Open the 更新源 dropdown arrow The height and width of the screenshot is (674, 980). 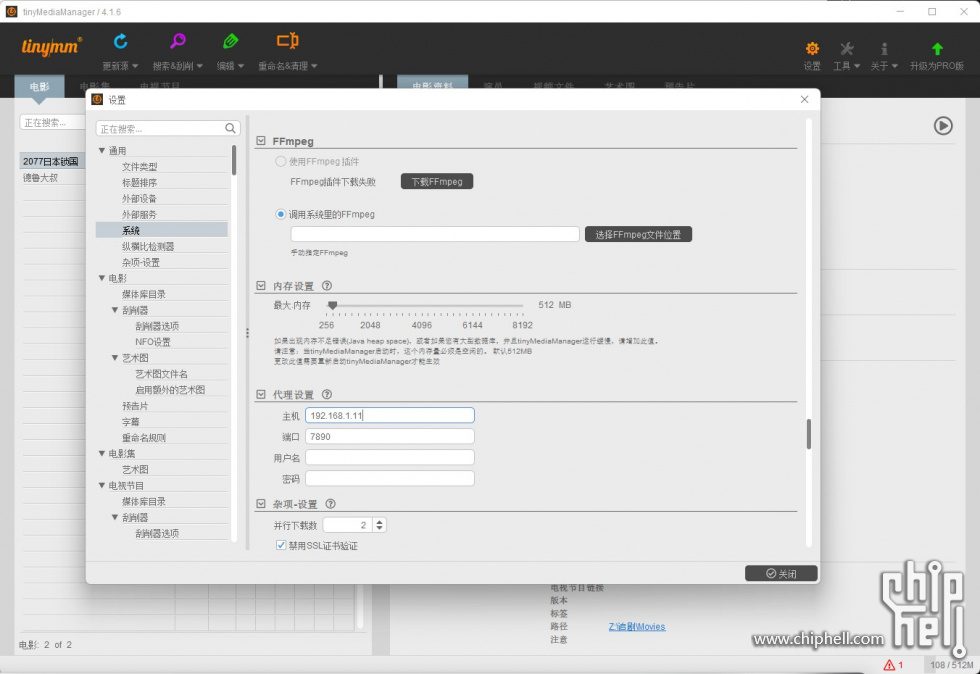tap(136, 66)
